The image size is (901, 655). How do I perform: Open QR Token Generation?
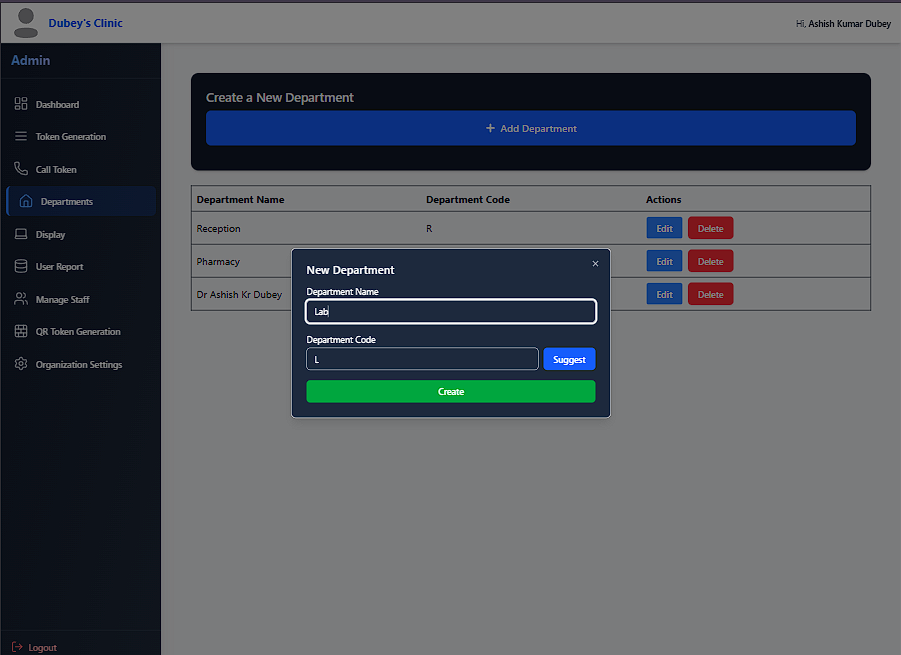point(22,331)
